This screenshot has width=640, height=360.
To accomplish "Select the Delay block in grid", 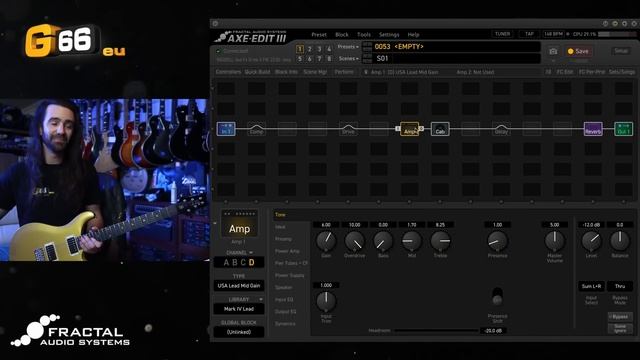I will coord(501,129).
